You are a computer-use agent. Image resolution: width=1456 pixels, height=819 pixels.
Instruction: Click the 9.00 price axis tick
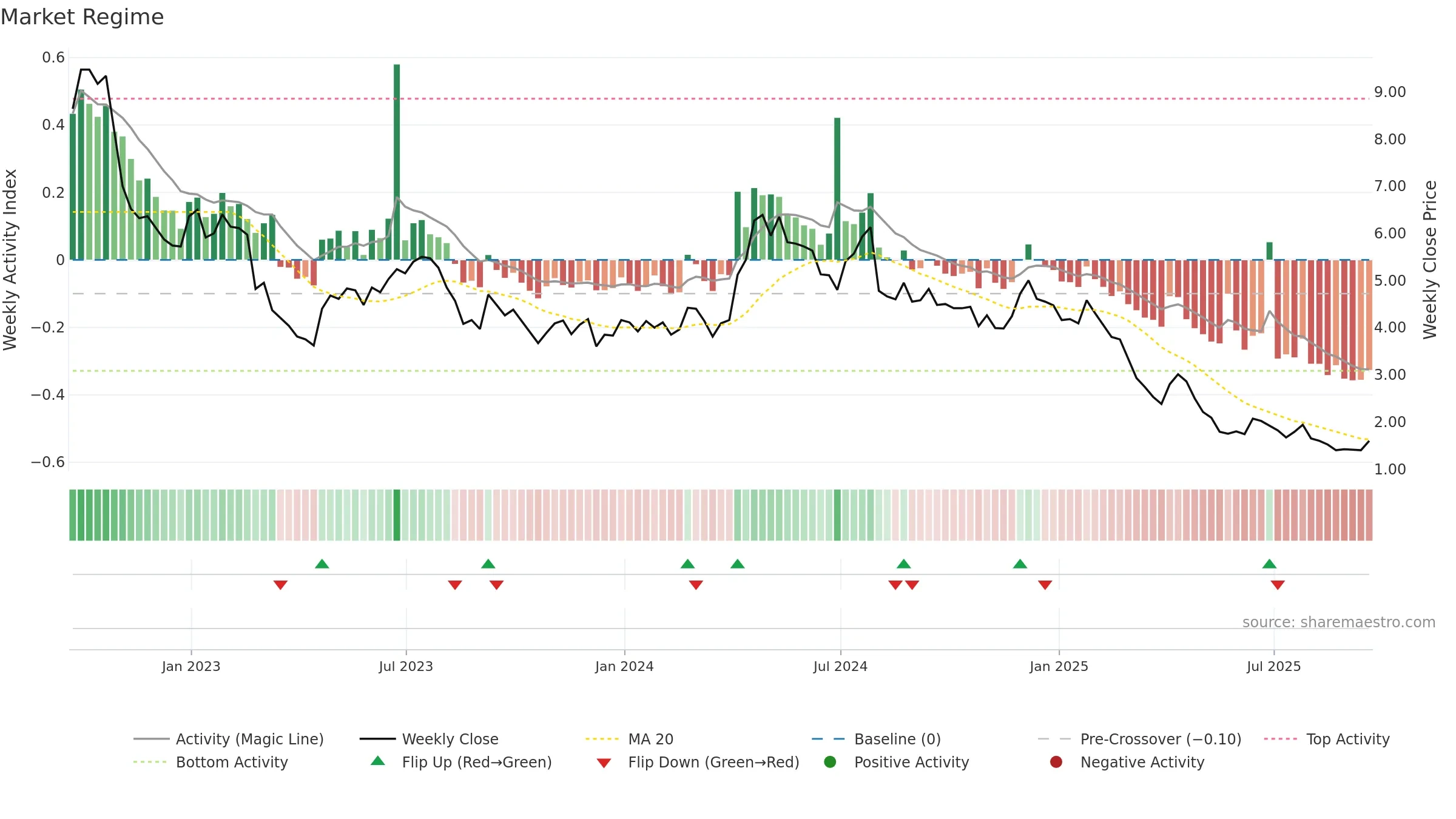1390,92
